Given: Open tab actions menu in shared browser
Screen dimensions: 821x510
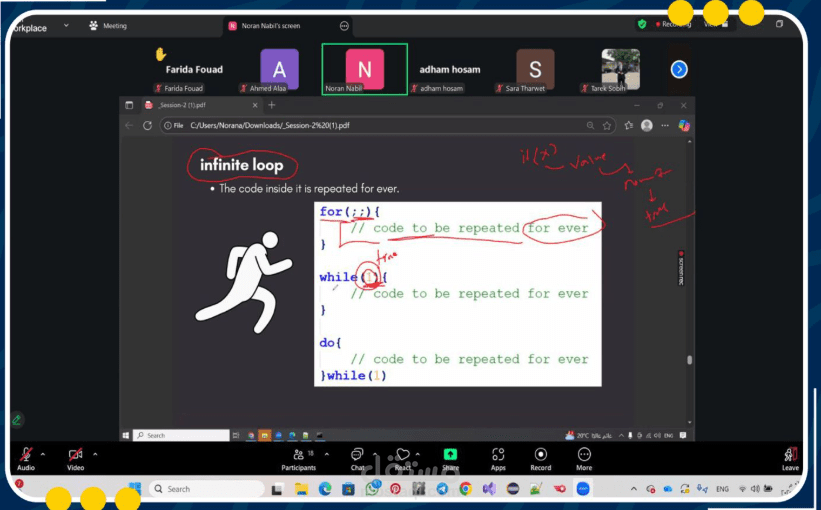Looking at the screenshot, I should point(129,105).
